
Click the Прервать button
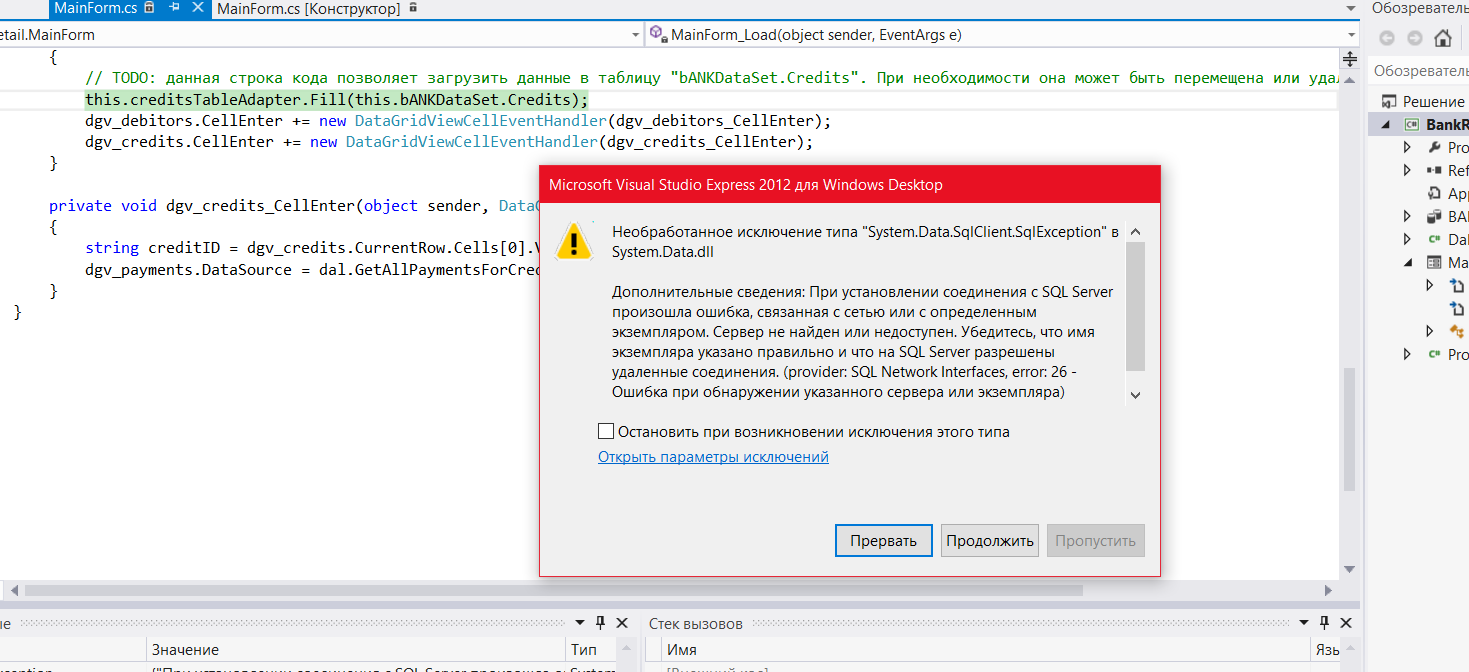[x=884, y=541]
